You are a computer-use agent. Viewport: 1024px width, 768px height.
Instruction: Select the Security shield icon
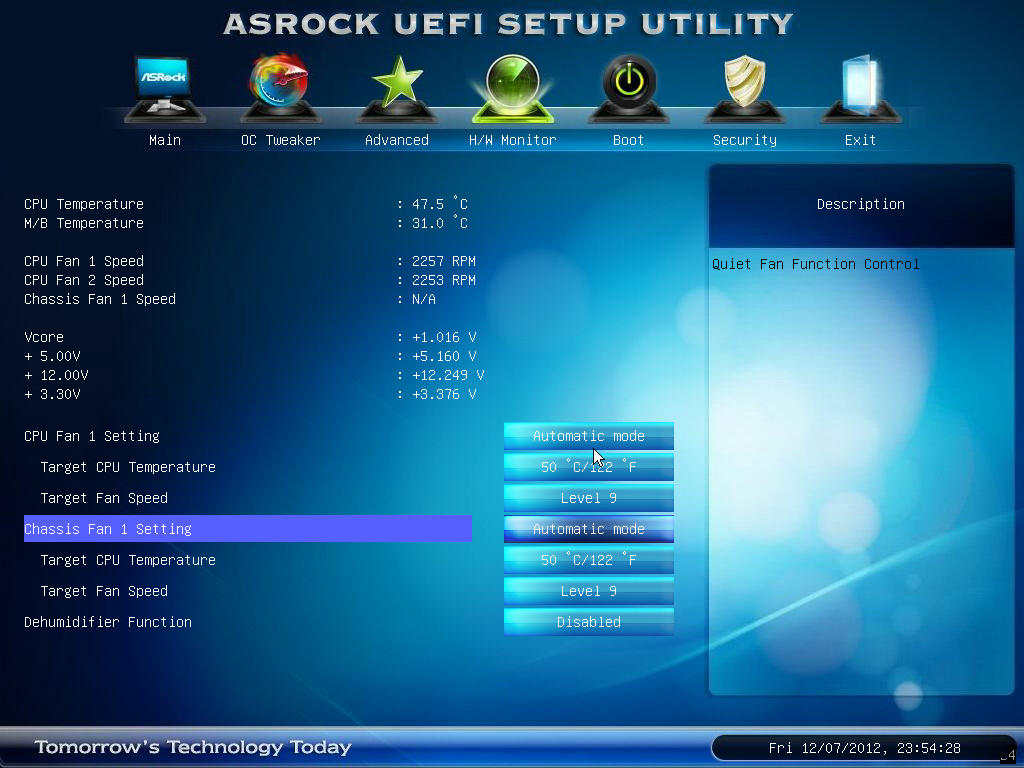click(744, 88)
